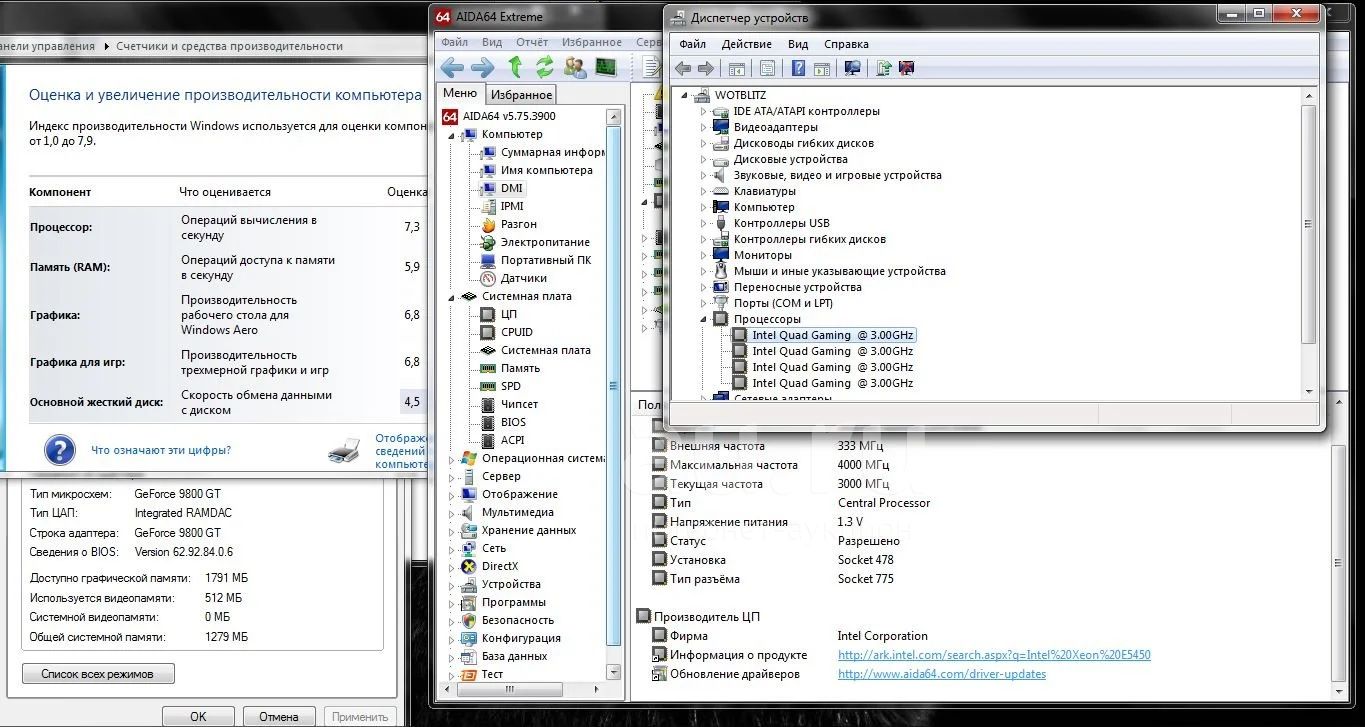Expand the Мультимедиа node in AIDA64 tree
Viewport: 1365px width, 727px height.
click(452, 512)
